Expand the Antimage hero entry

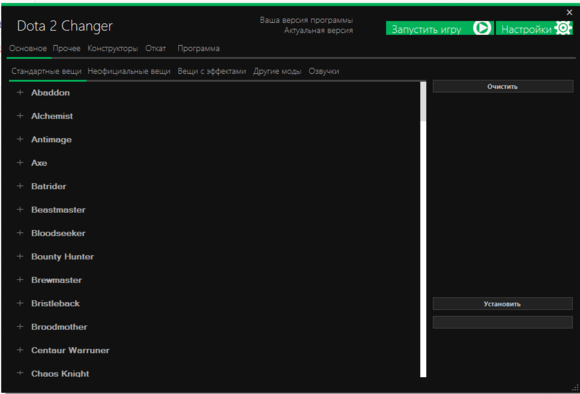20,139
